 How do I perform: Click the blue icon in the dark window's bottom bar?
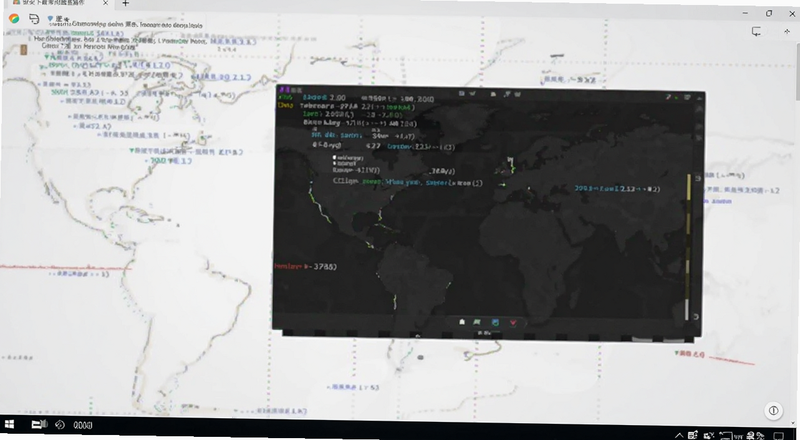pos(495,322)
